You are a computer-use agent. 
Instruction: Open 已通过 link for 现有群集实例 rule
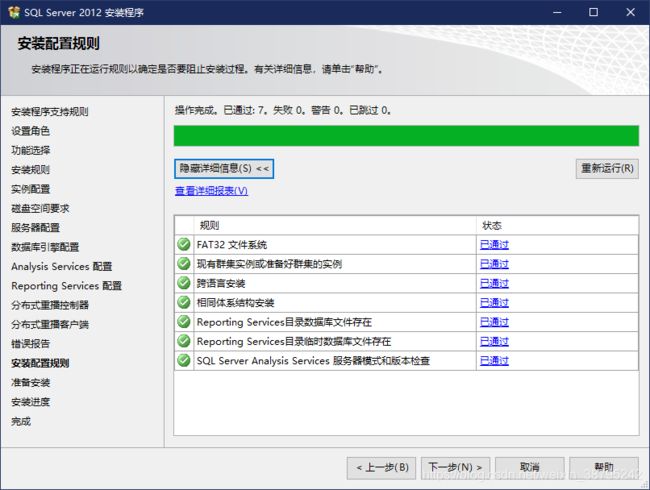494,264
